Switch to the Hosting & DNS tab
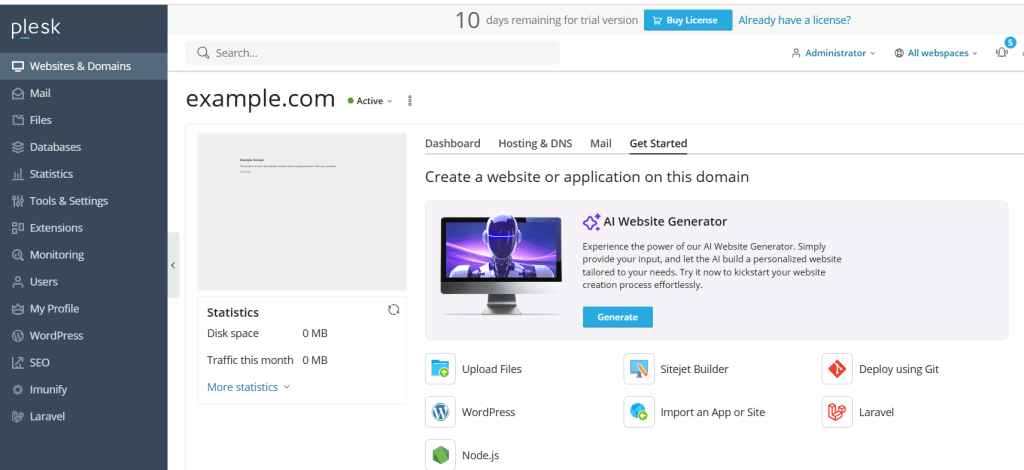 click(x=535, y=143)
